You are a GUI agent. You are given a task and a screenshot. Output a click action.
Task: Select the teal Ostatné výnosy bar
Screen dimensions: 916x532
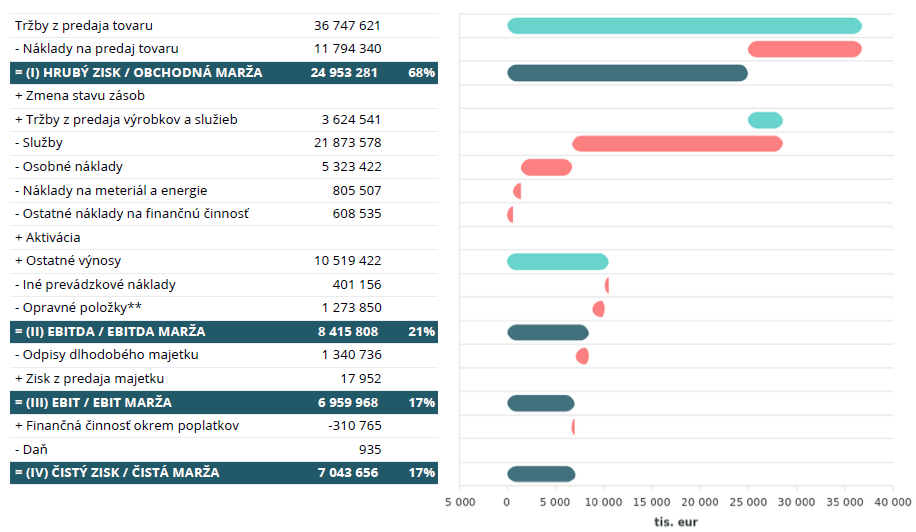pyautogui.click(x=557, y=262)
